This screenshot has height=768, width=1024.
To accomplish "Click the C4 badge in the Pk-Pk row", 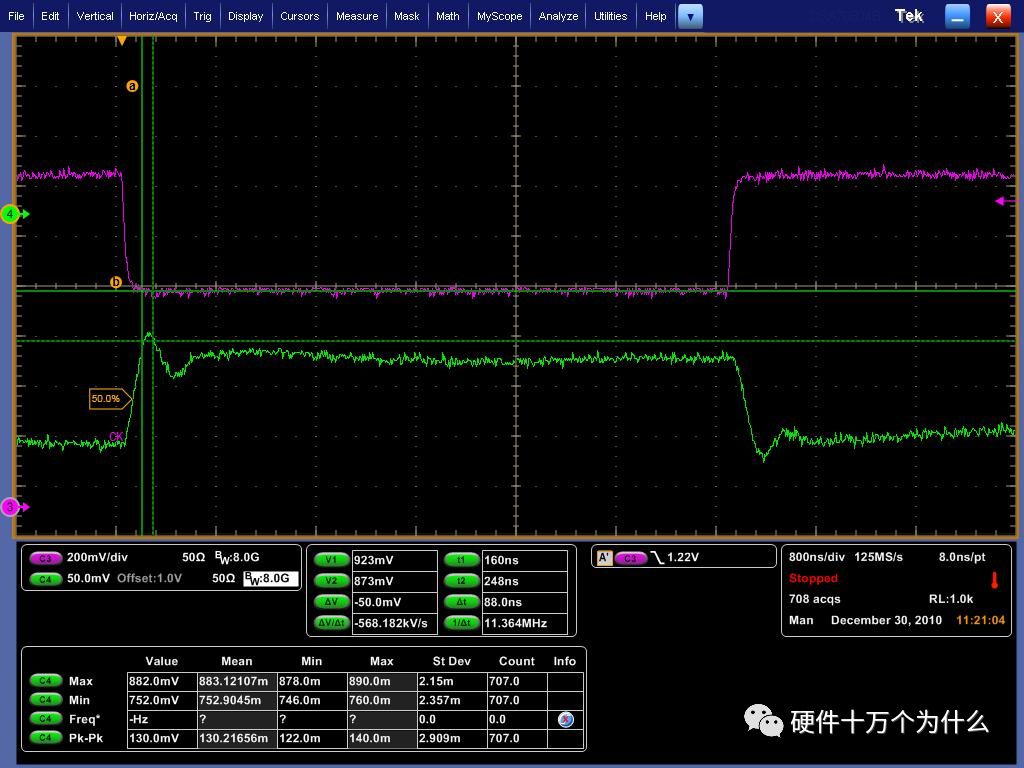I will pos(45,738).
